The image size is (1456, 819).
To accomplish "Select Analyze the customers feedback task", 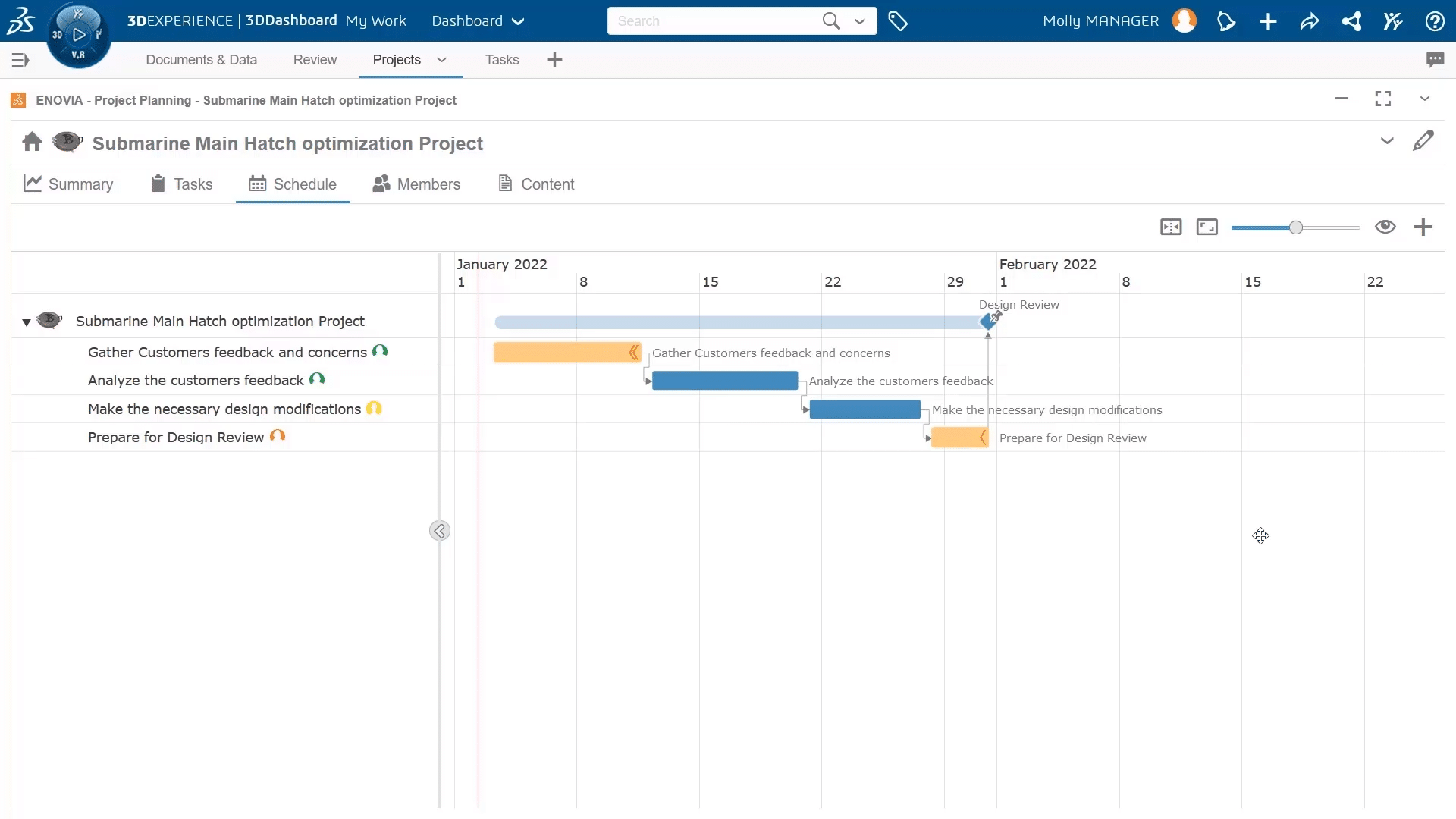I will pyautogui.click(x=196, y=381).
